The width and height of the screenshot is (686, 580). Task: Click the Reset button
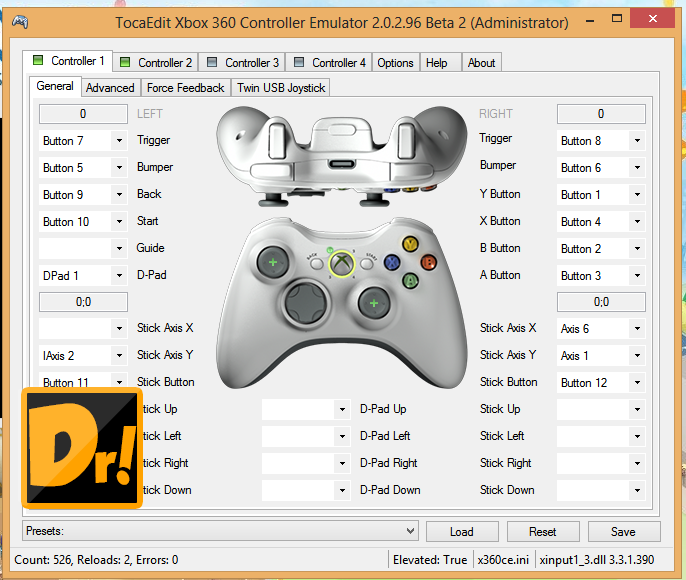(543, 531)
